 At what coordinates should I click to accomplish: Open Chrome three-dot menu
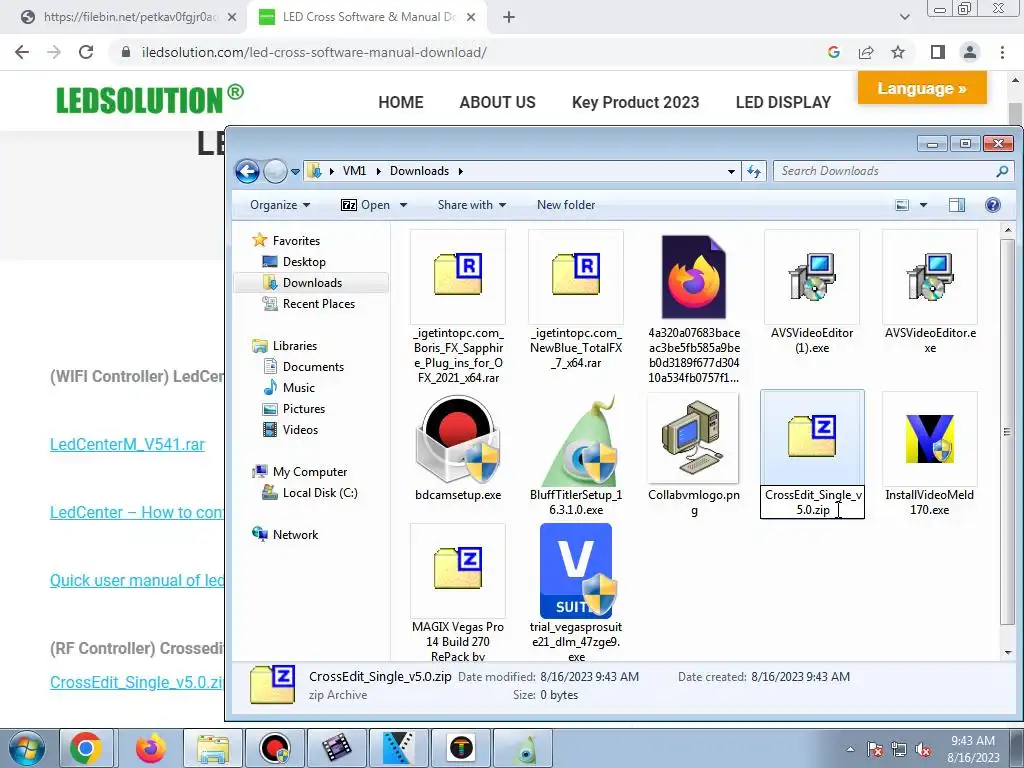click(1002, 52)
